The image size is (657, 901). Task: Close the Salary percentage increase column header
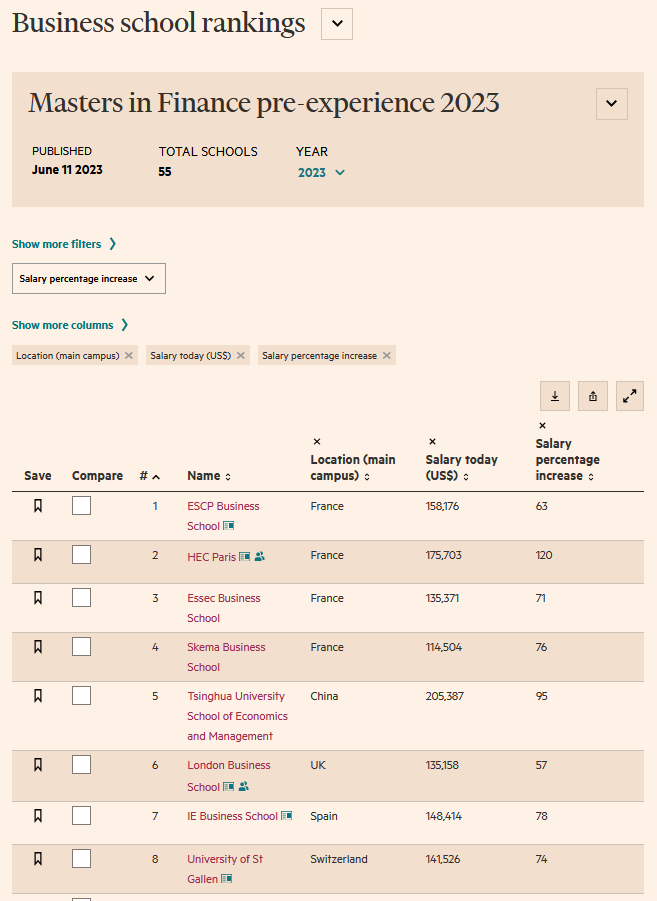[542, 426]
